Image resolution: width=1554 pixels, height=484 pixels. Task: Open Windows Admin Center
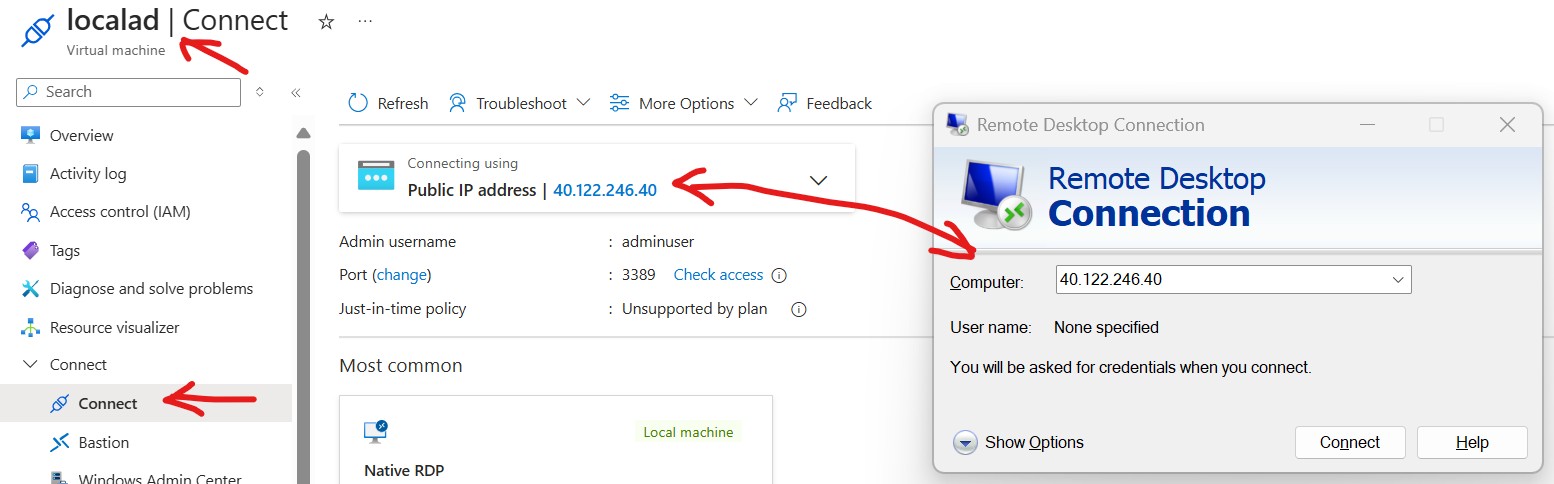(160, 478)
